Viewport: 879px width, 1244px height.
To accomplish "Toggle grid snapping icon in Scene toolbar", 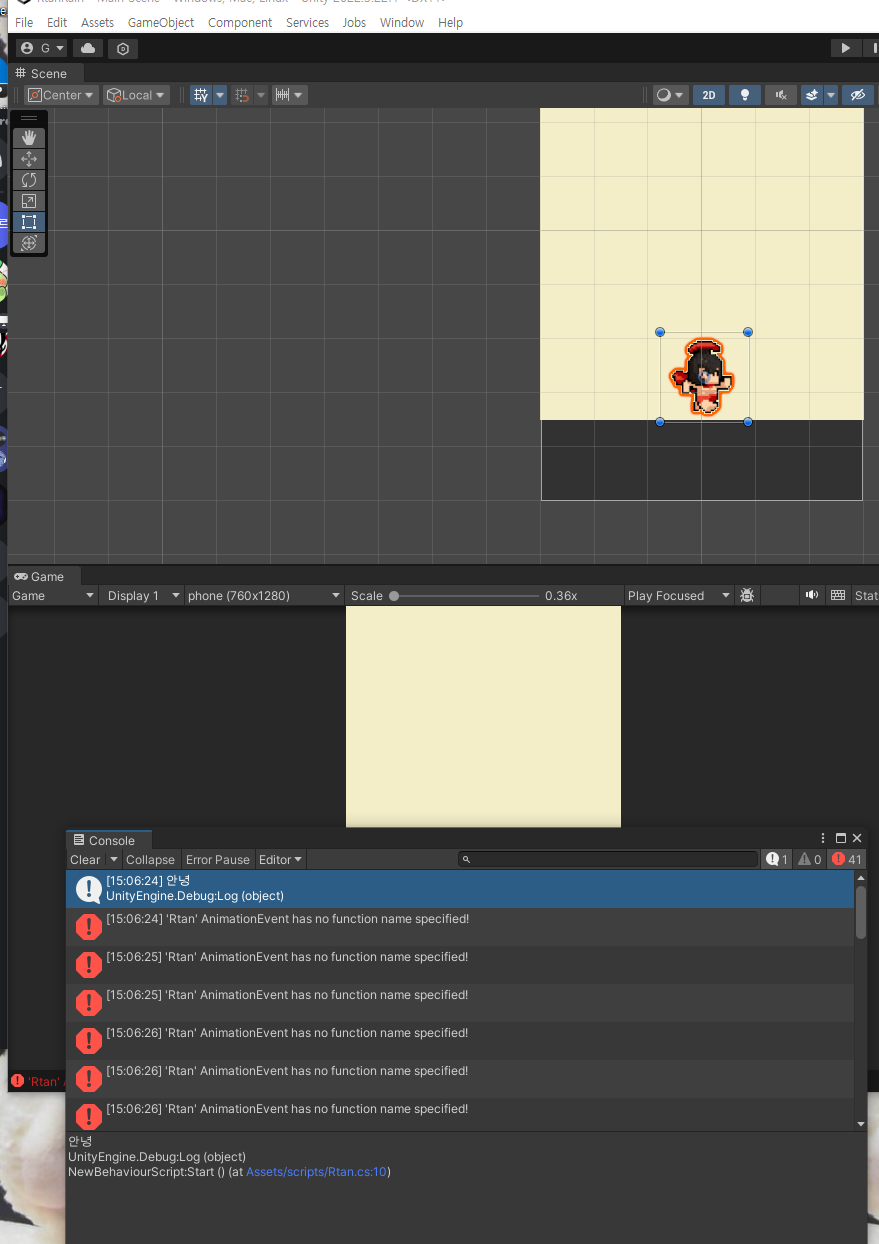I will (x=201, y=95).
